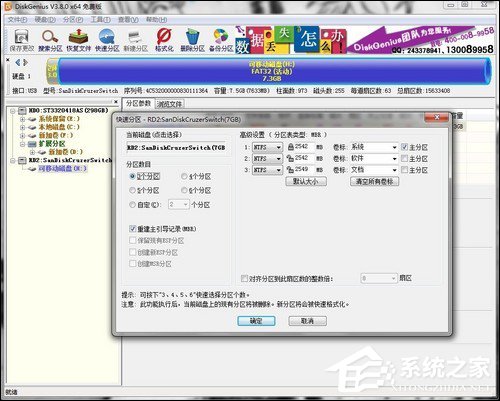The image size is (500, 401).
Task: Switch to the 浏览文件 tab
Action: (x=169, y=104)
